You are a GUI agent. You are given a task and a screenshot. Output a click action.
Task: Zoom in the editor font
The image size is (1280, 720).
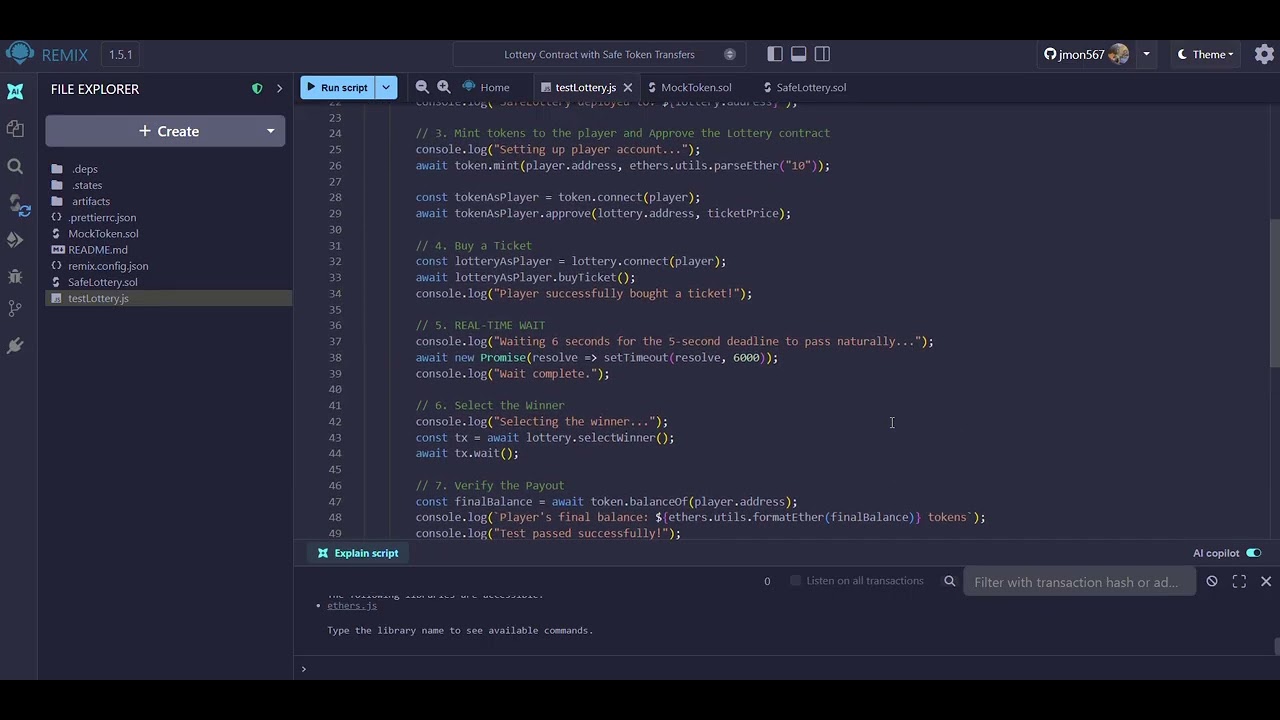pyautogui.click(x=444, y=87)
